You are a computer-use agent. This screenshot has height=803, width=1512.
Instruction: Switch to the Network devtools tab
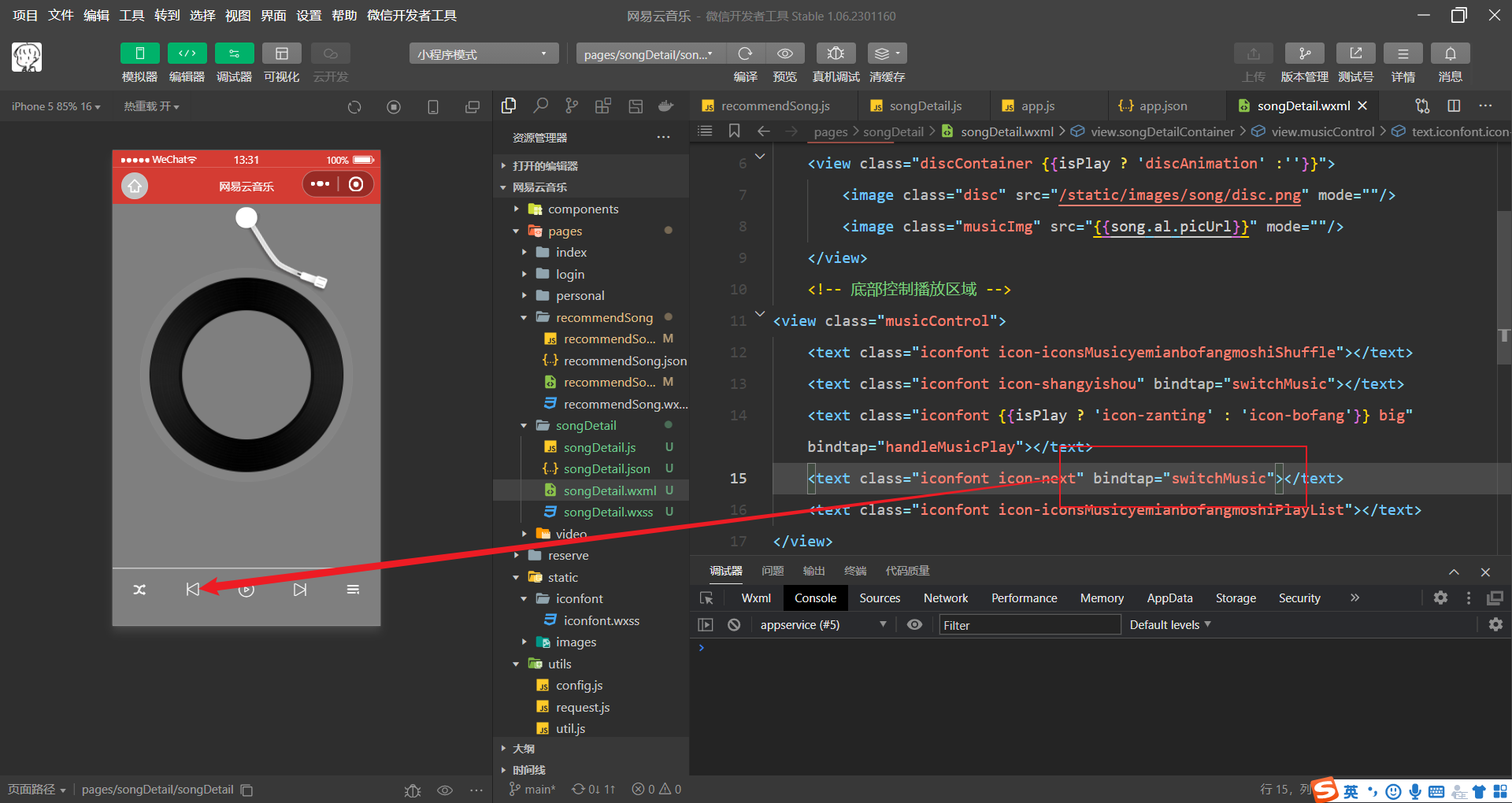coord(946,598)
